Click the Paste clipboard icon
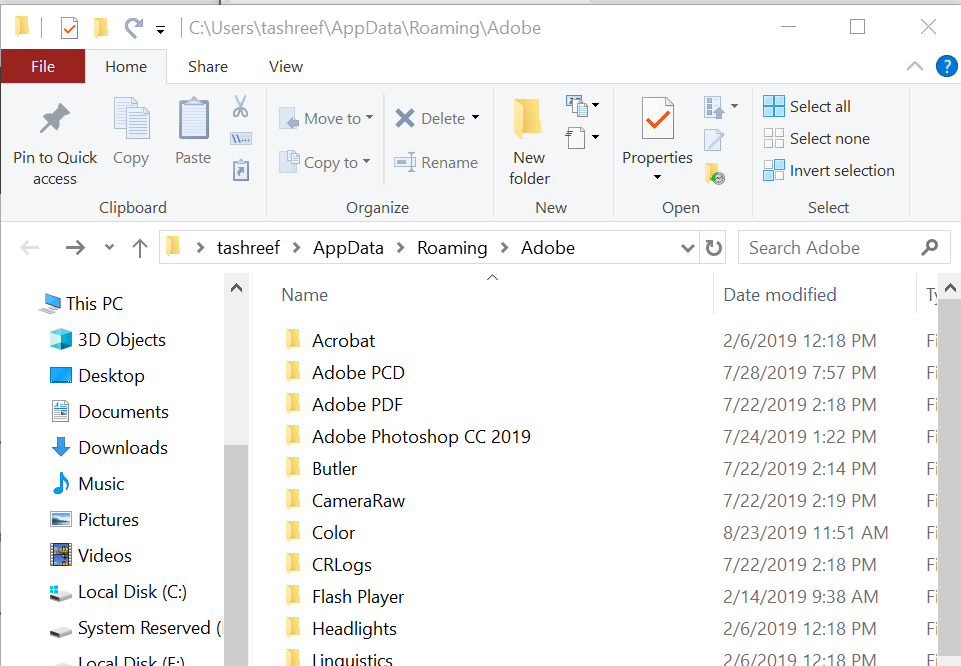The width and height of the screenshot is (961, 666). [x=194, y=118]
